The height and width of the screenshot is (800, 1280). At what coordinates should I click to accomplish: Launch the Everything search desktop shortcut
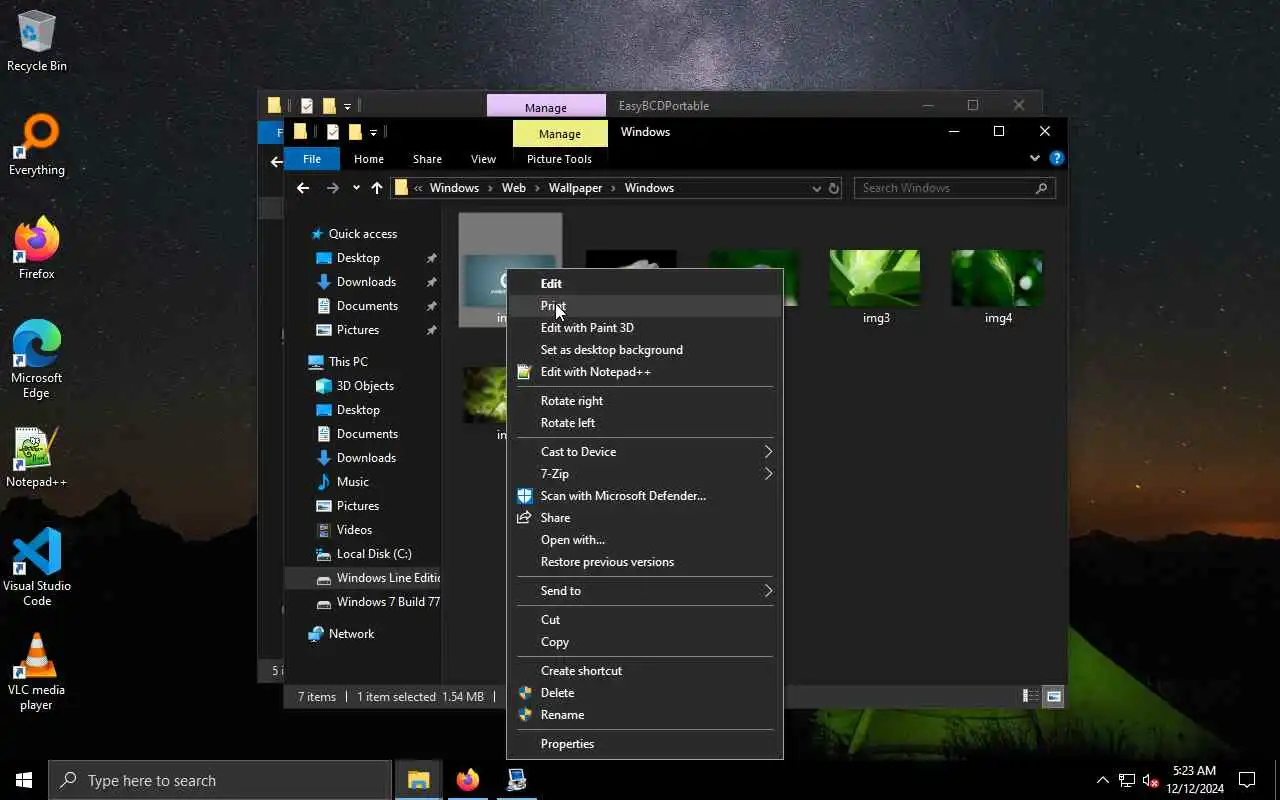(37, 145)
